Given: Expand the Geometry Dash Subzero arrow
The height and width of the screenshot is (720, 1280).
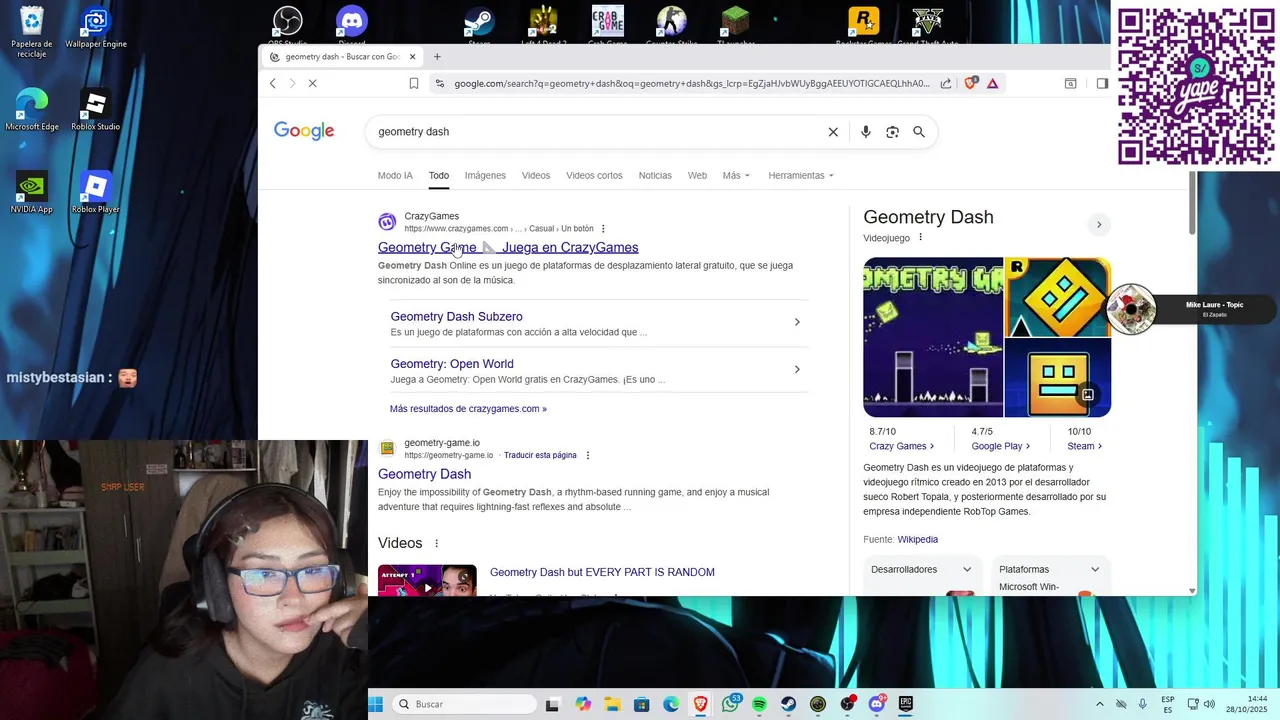Looking at the screenshot, I should [797, 322].
